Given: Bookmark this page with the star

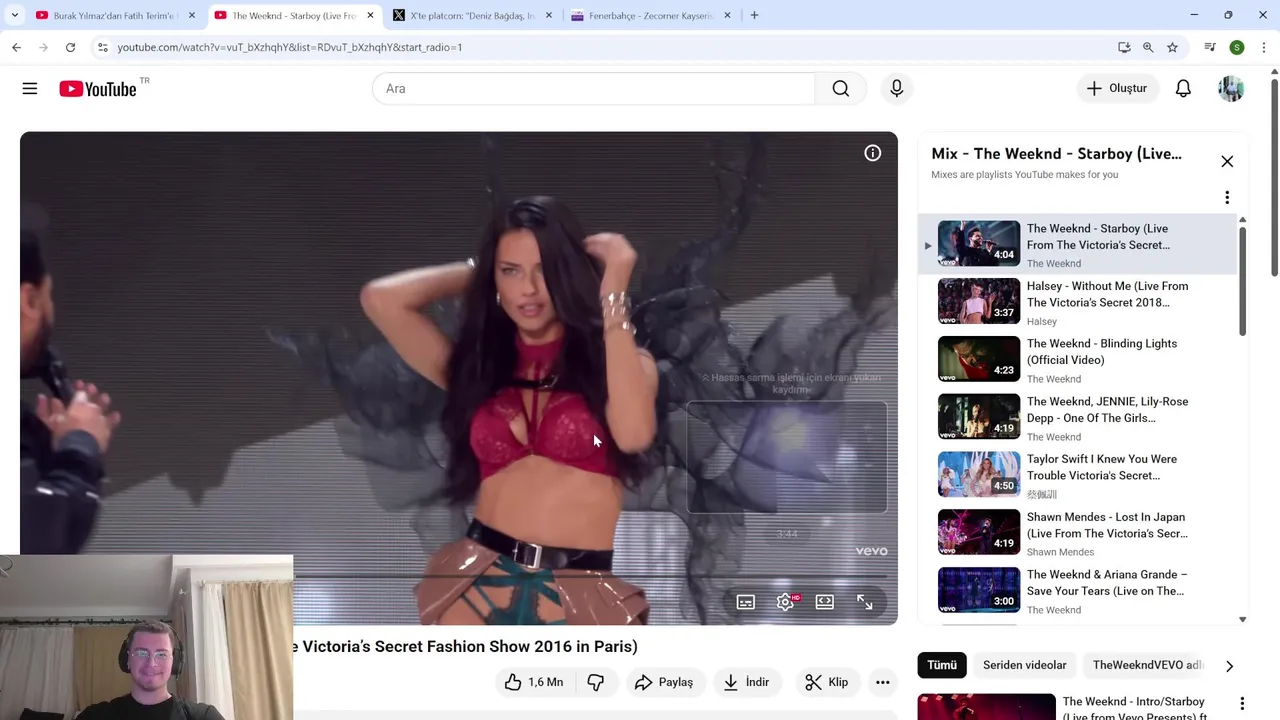Looking at the screenshot, I should coord(1172,47).
